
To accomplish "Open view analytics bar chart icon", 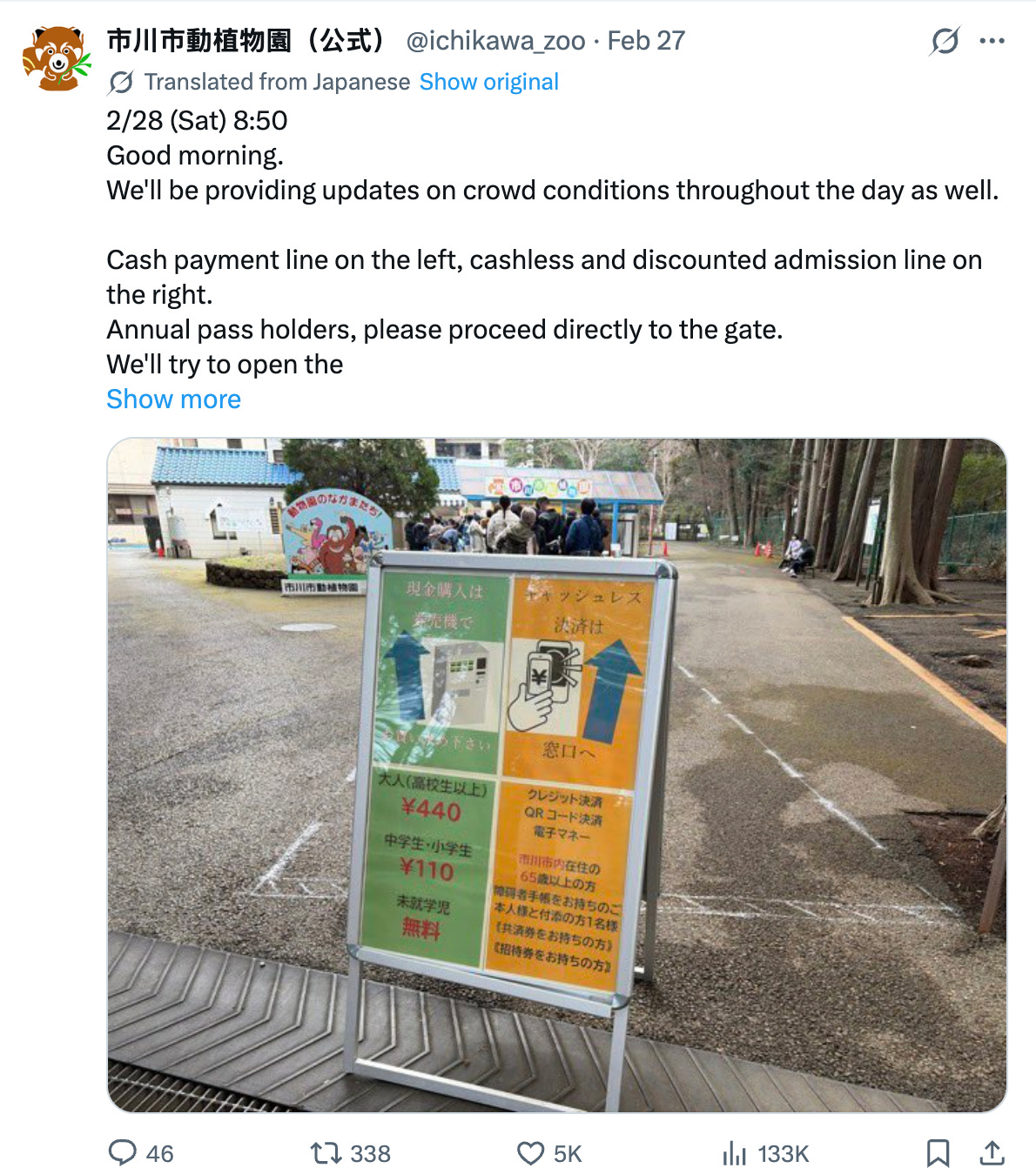I will coord(735,1153).
